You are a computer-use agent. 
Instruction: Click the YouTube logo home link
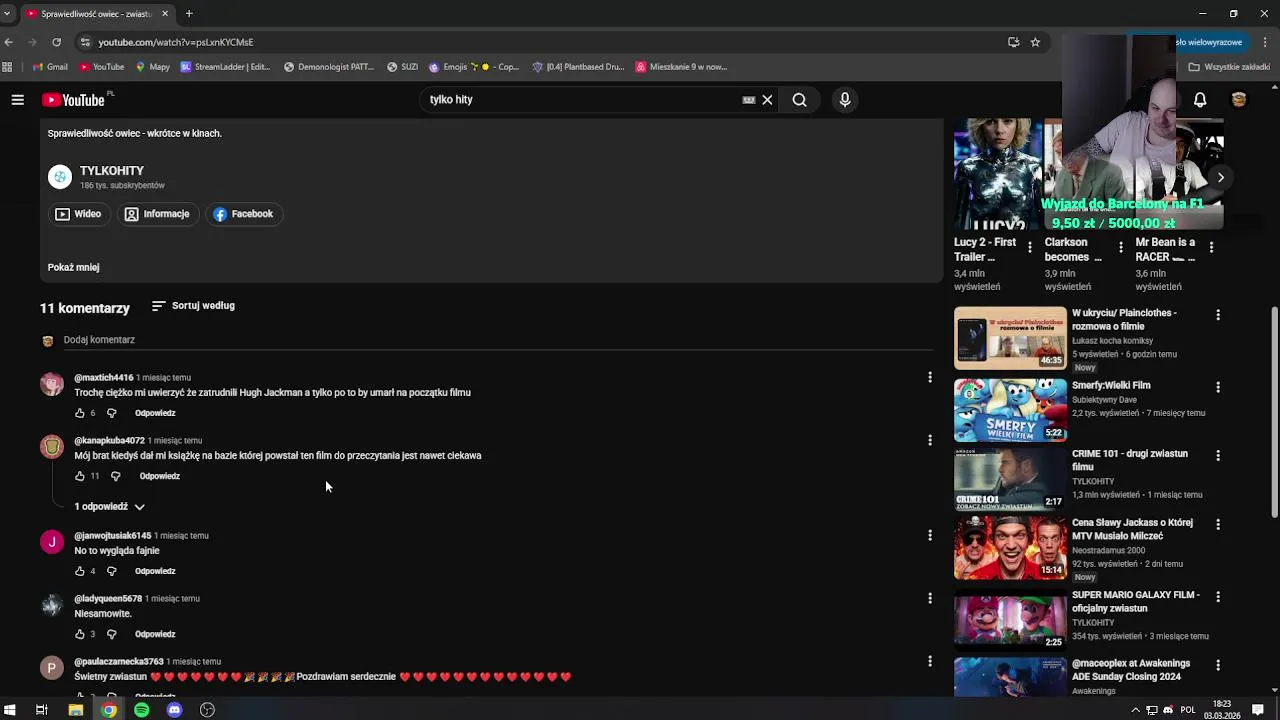coord(74,100)
